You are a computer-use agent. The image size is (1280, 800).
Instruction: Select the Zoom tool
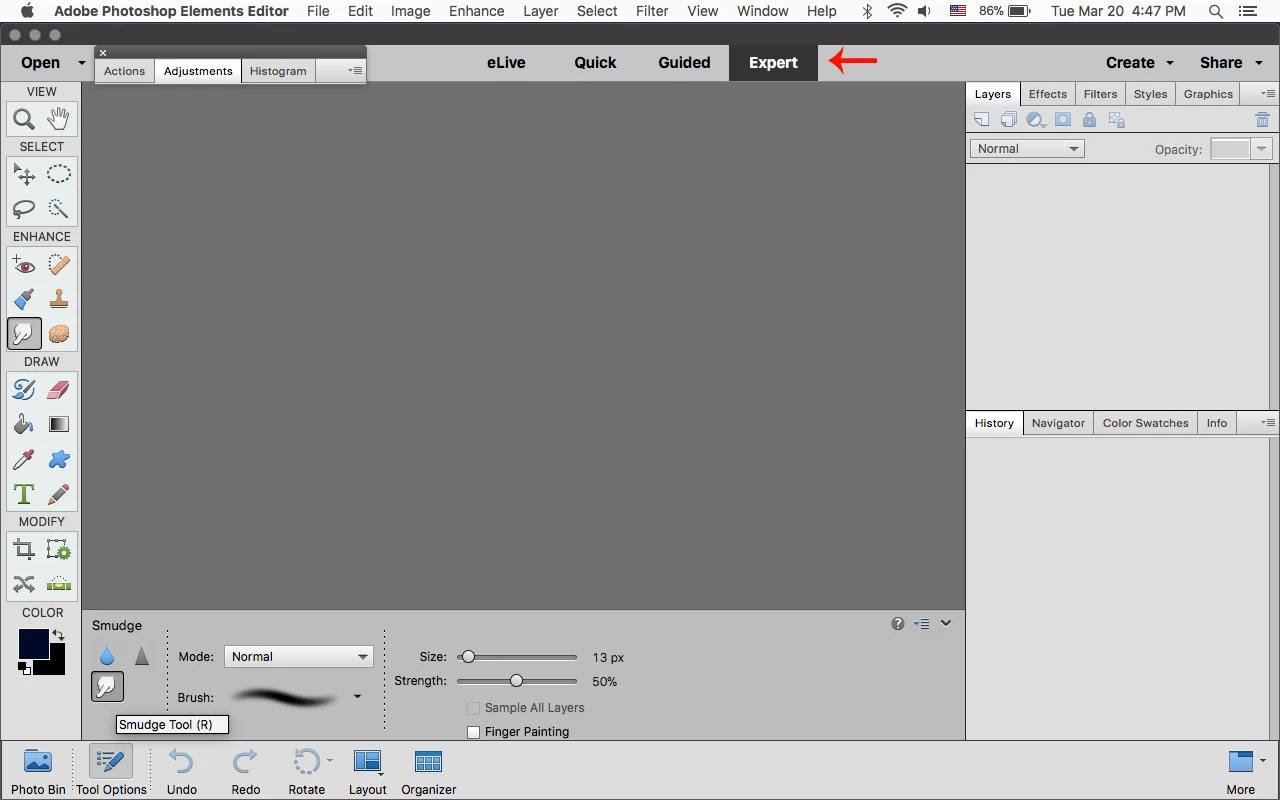24,119
